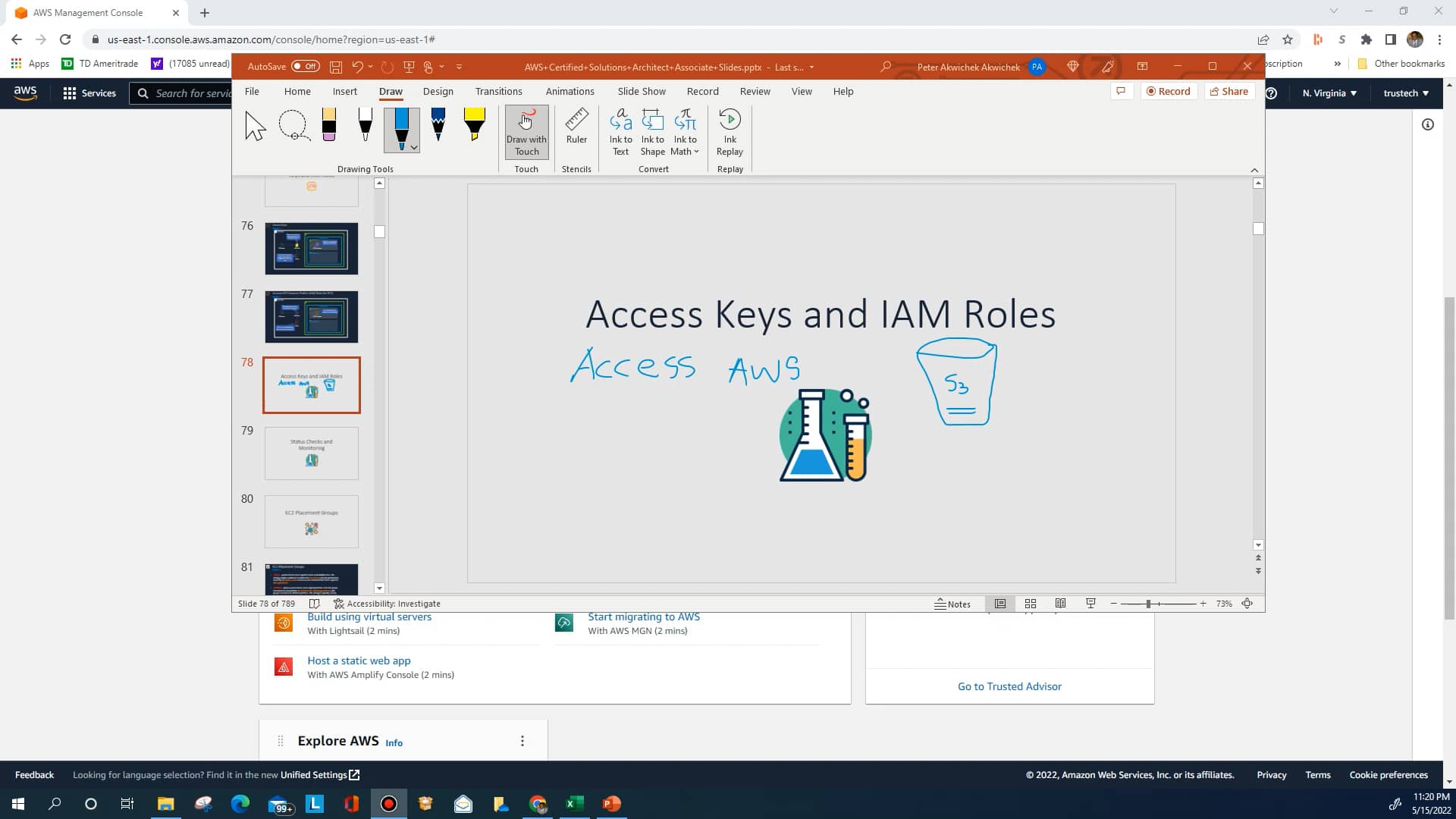Viewport: 1456px width, 819px height.
Task: Select the Lasso selection tool
Action: click(295, 127)
